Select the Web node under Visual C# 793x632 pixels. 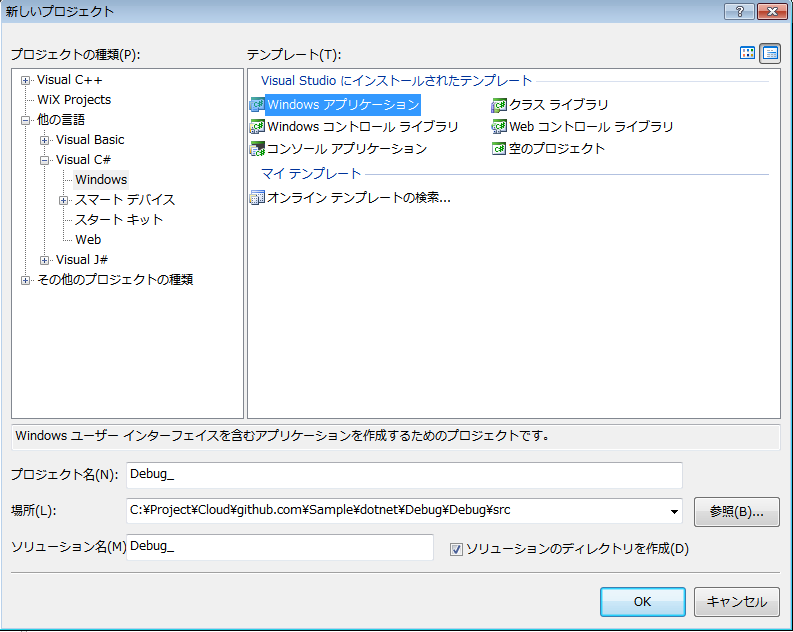(88, 240)
